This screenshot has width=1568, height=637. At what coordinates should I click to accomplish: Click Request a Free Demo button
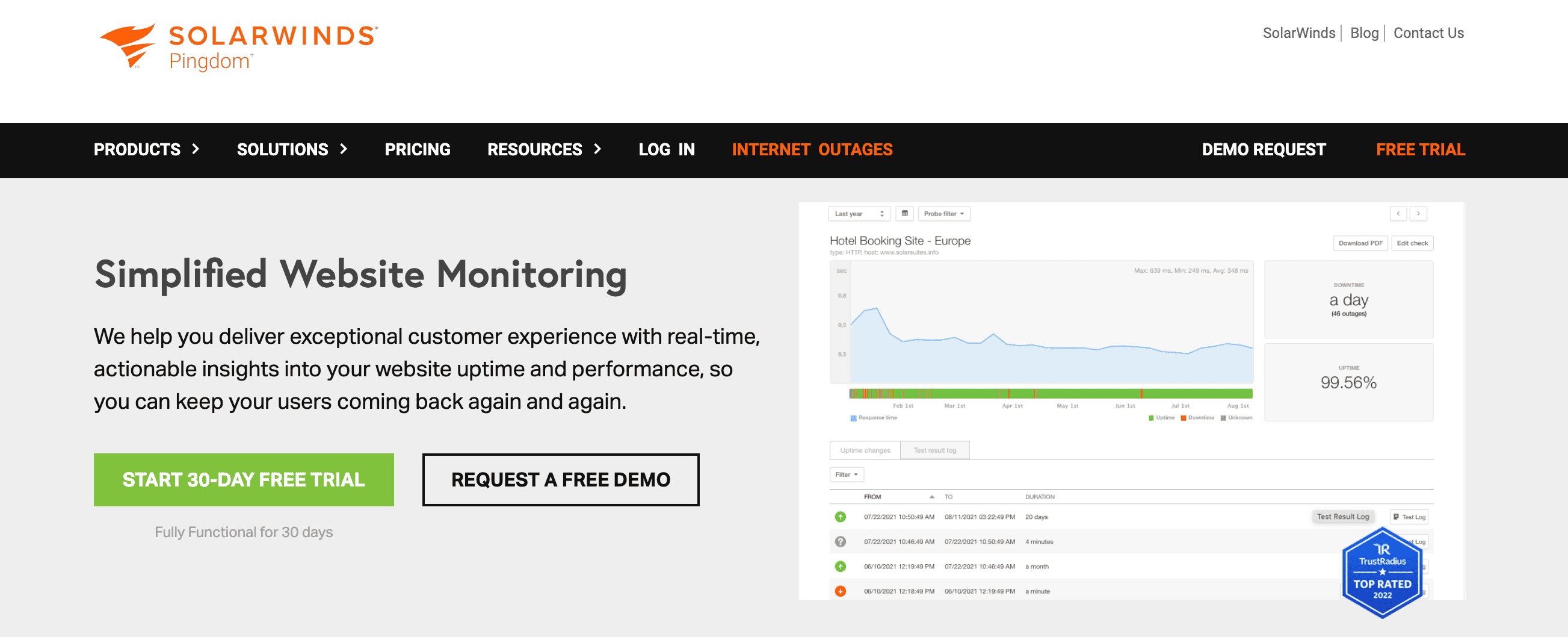[561, 480]
